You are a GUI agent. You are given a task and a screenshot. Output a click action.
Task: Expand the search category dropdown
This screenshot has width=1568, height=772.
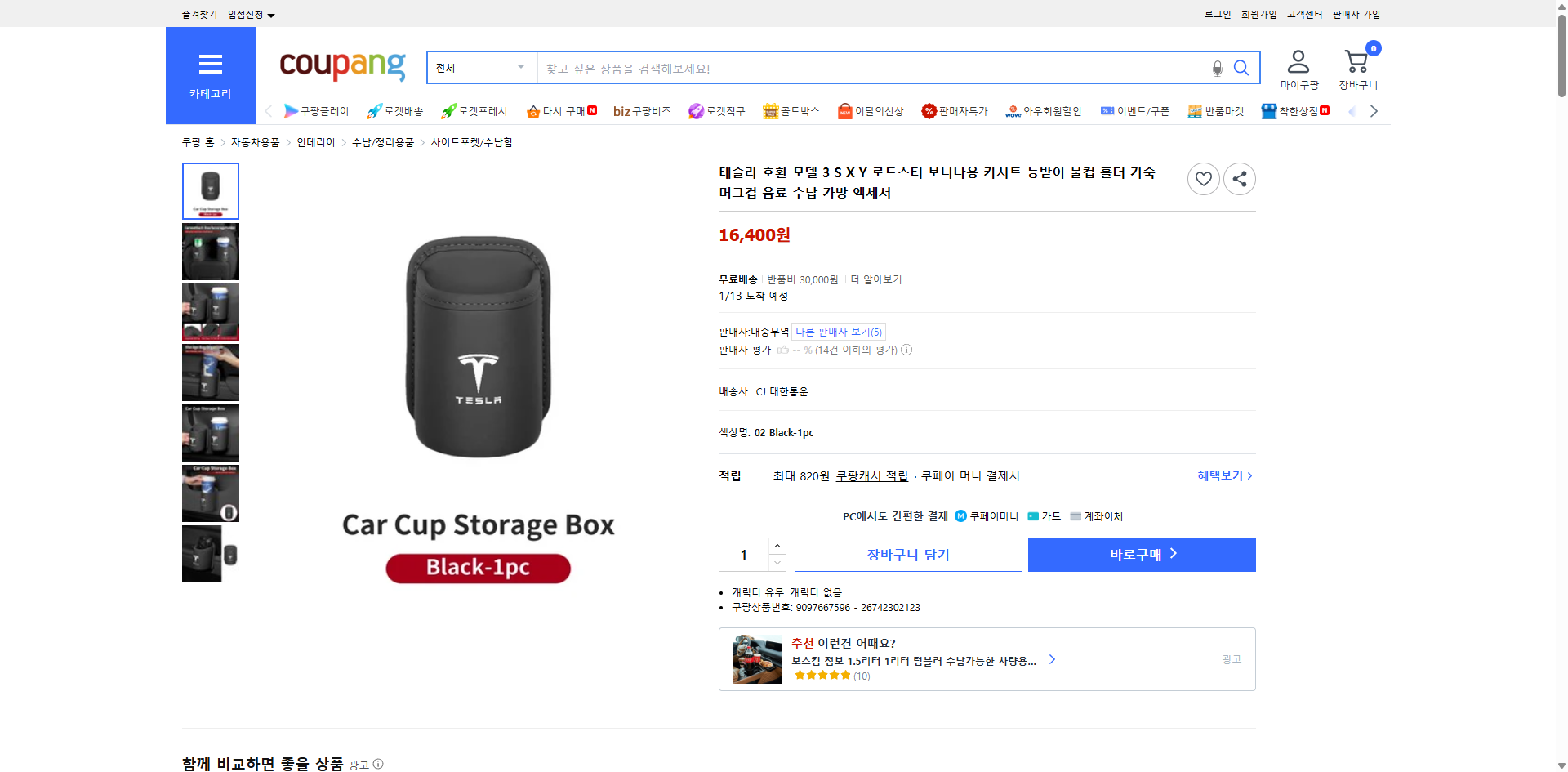[482, 68]
